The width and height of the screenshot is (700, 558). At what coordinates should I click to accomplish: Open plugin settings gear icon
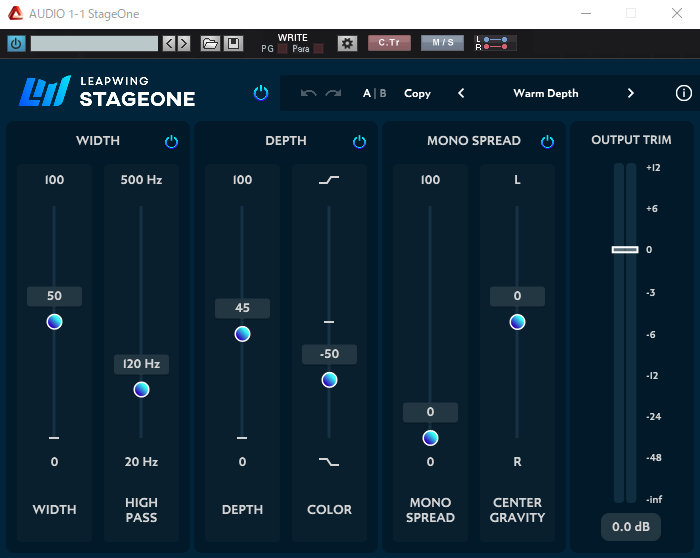[347, 43]
